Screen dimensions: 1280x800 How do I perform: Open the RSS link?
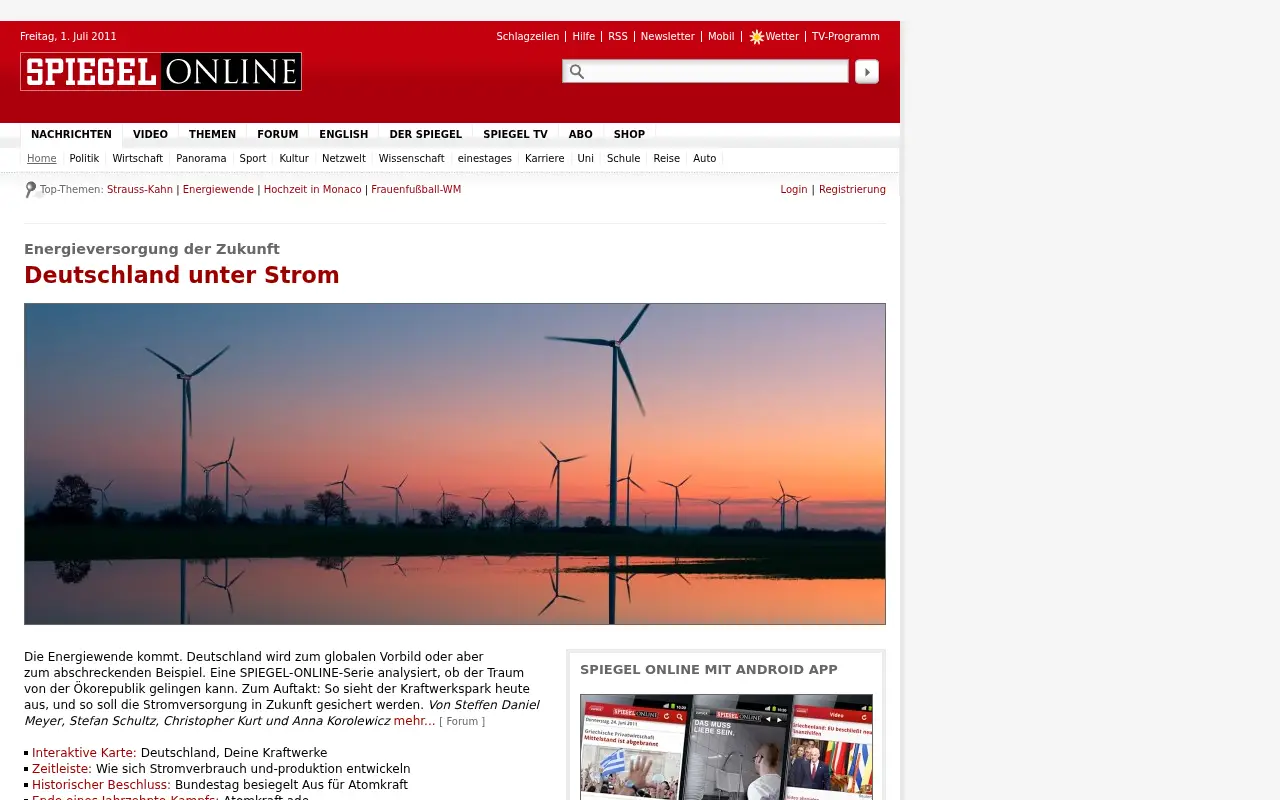[x=618, y=37]
